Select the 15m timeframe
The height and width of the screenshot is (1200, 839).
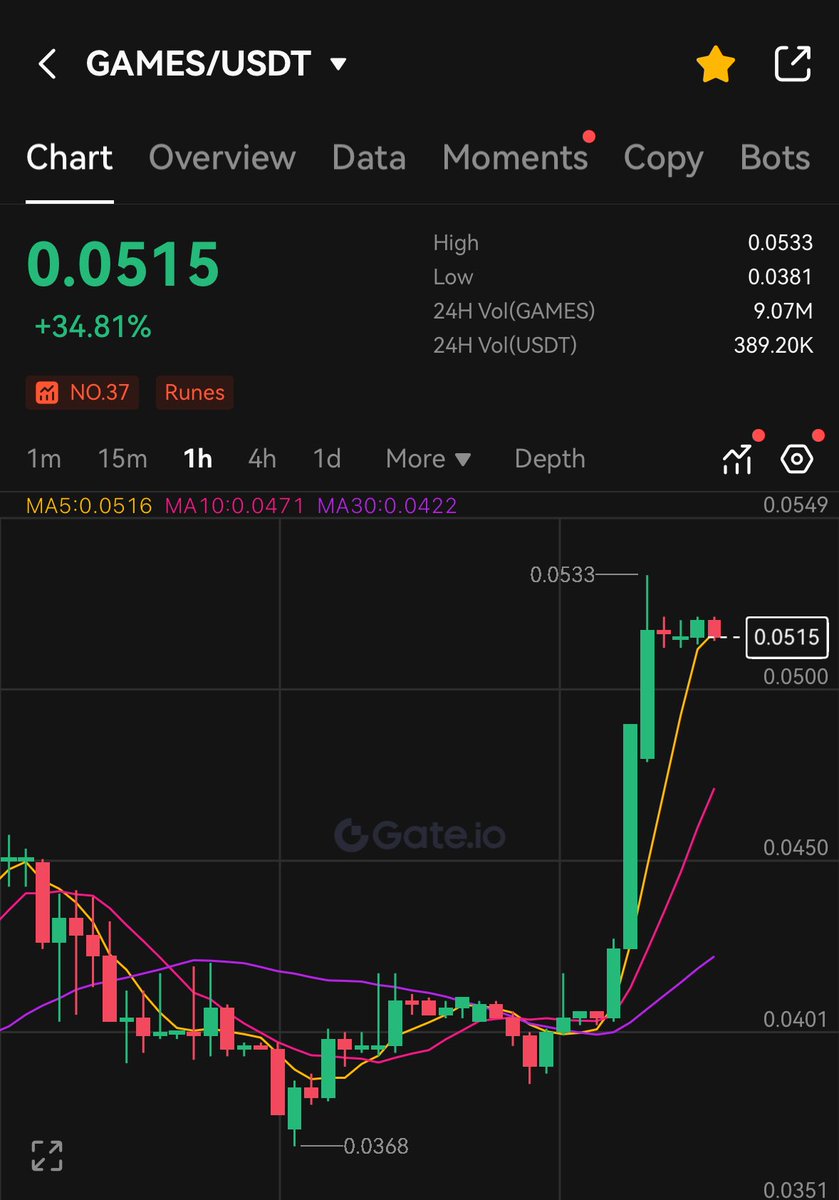coord(122,459)
